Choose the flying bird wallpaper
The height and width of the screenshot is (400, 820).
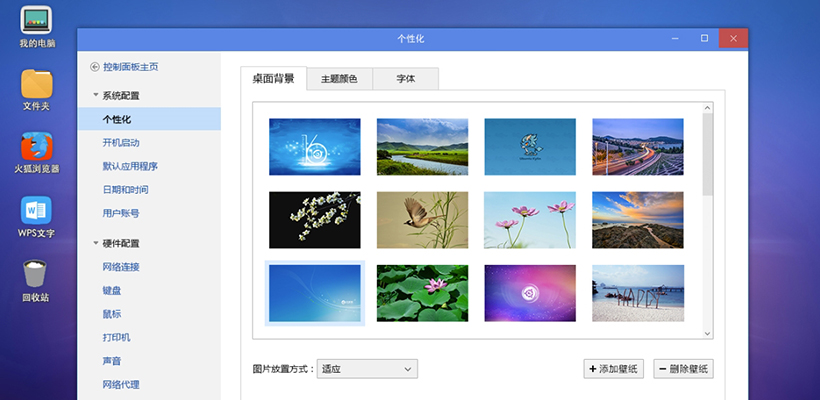[x=423, y=220]
